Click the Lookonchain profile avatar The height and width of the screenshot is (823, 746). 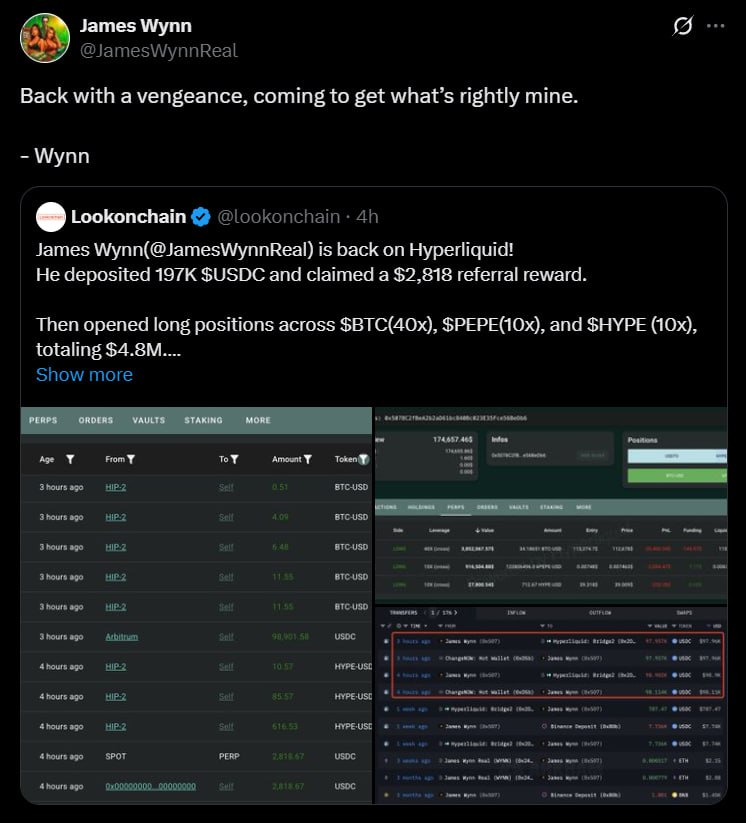(50, 217)
